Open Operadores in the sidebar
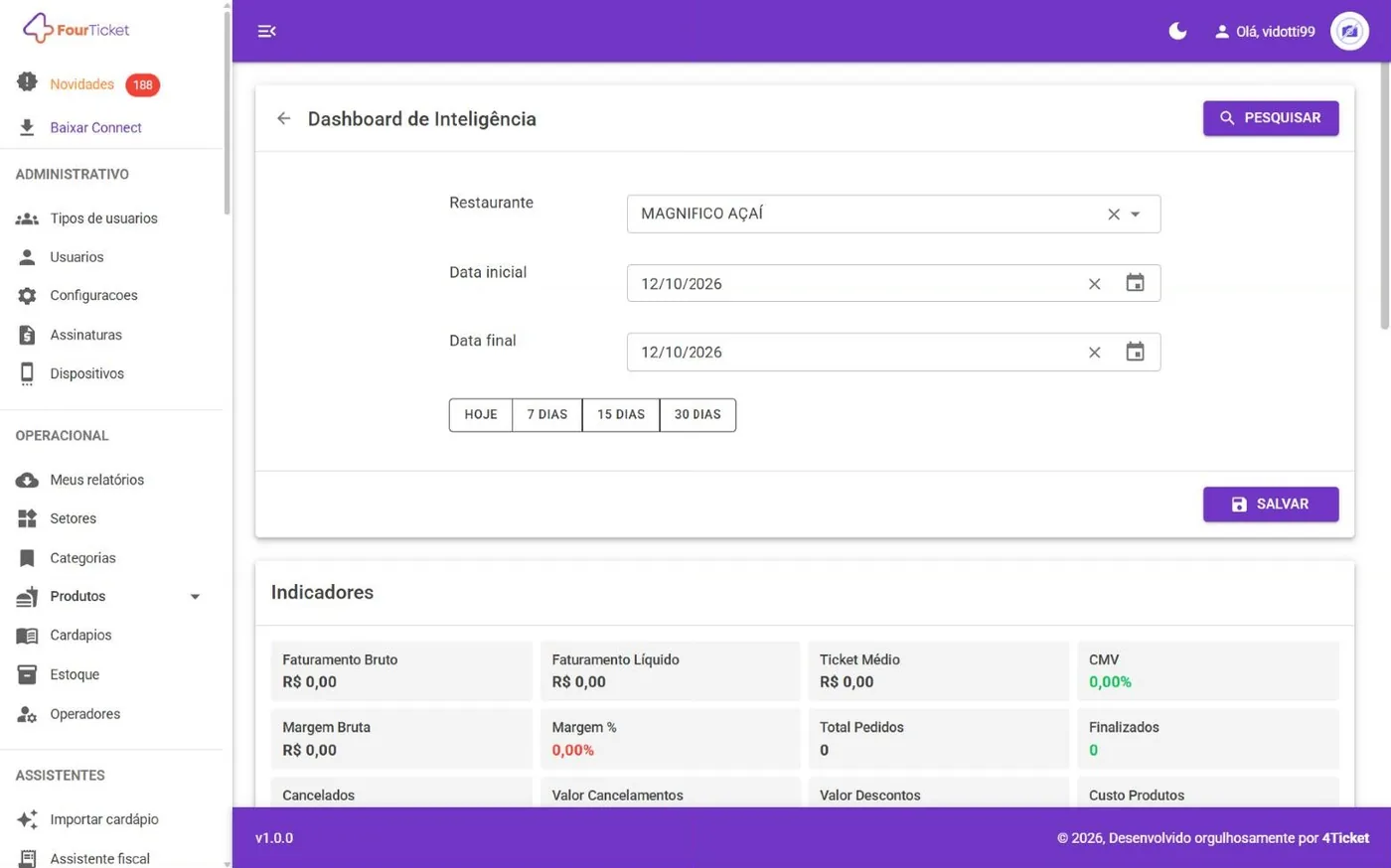1391x868 pixels. (84, 714)
